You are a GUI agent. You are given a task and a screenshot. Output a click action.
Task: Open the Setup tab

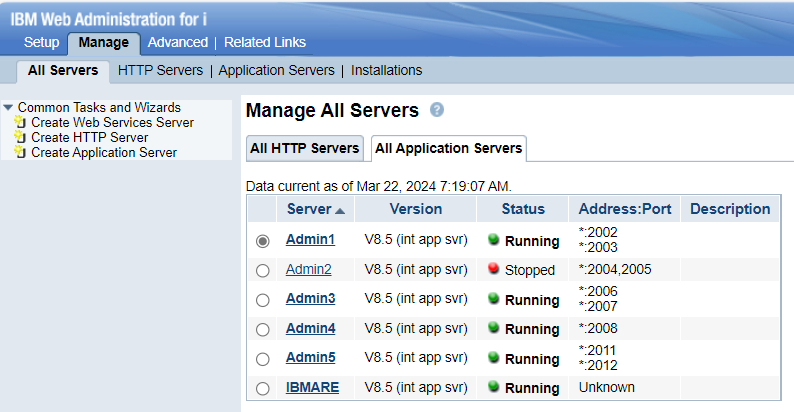[x=42, y=42]
